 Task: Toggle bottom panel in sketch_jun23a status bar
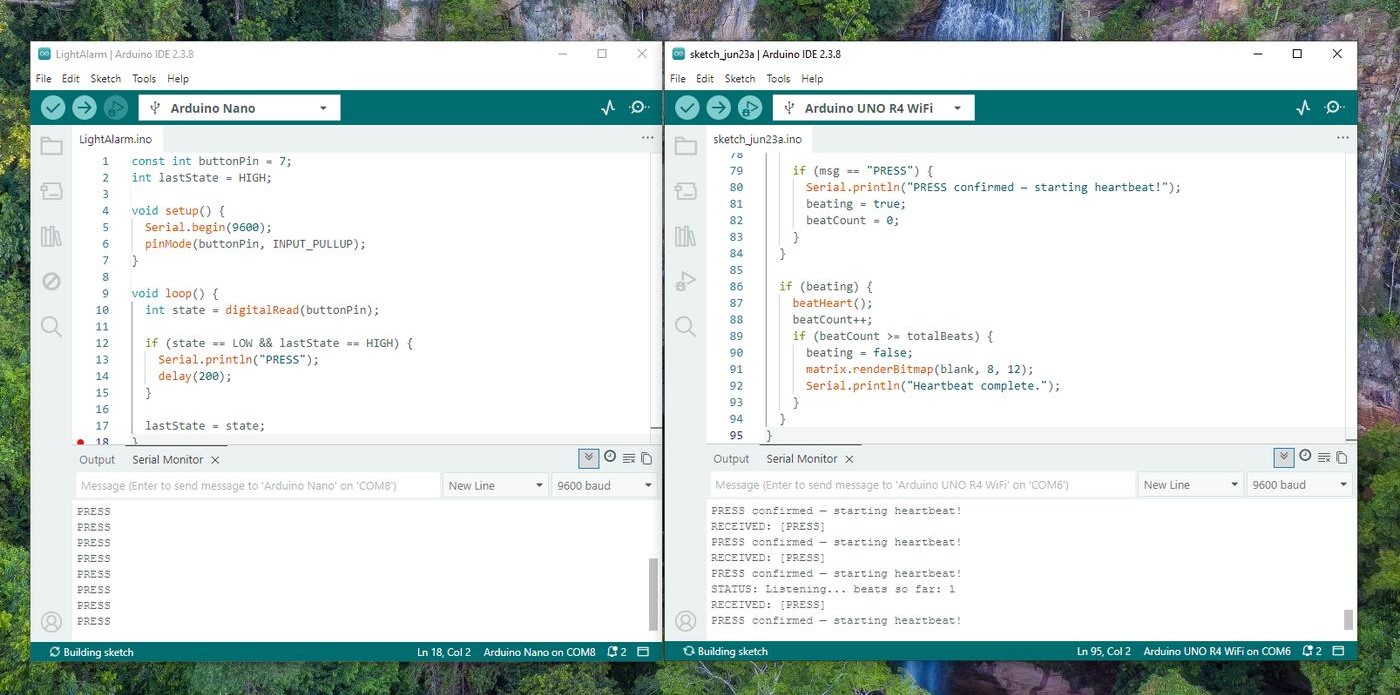[1339, 652]
